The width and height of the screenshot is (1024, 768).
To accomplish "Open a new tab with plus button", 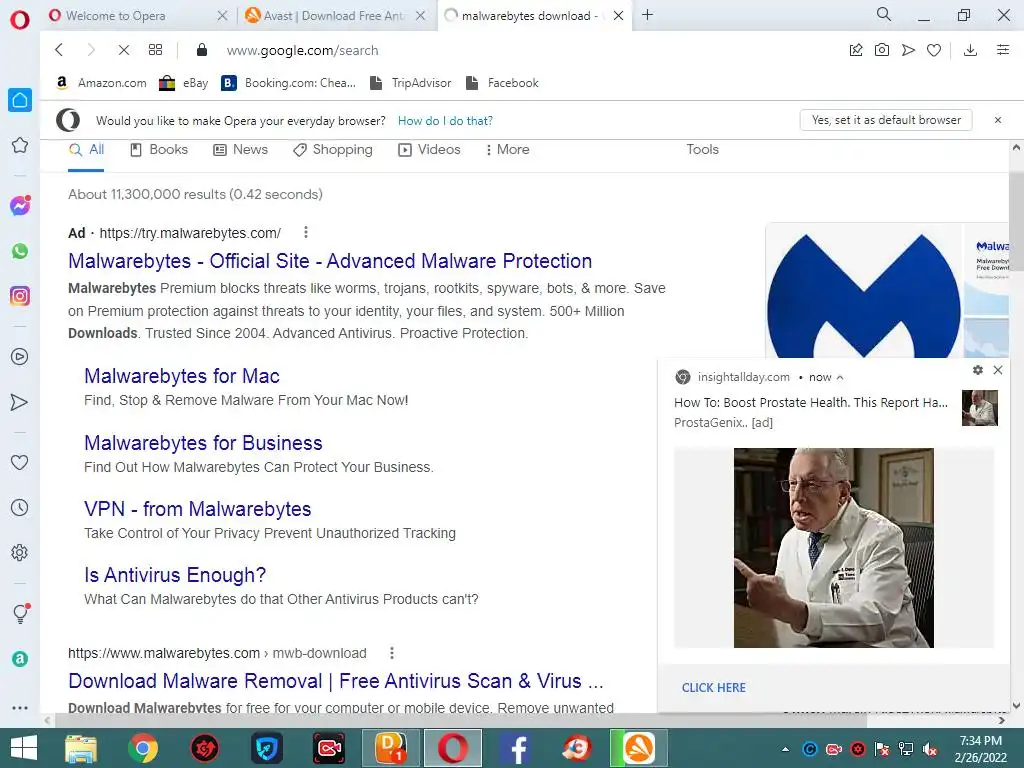I will [x=647, y=15].
